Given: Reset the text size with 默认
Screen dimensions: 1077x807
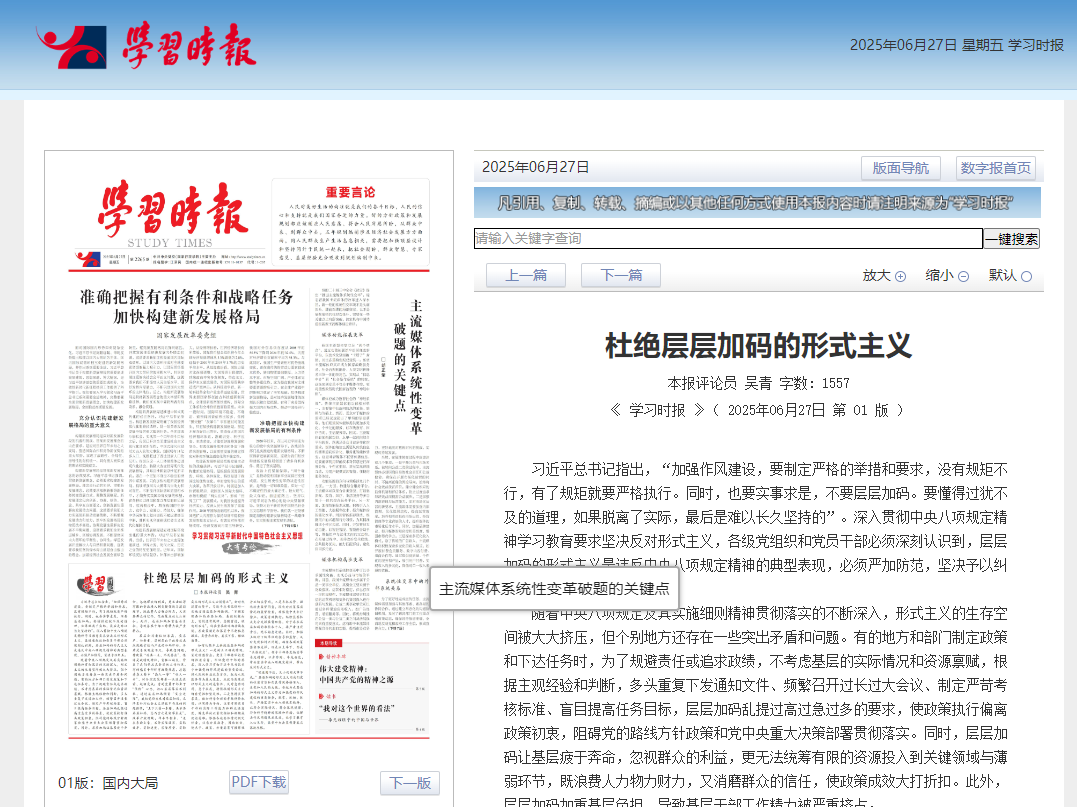Looking at the screenshot, I should 1010,275.
